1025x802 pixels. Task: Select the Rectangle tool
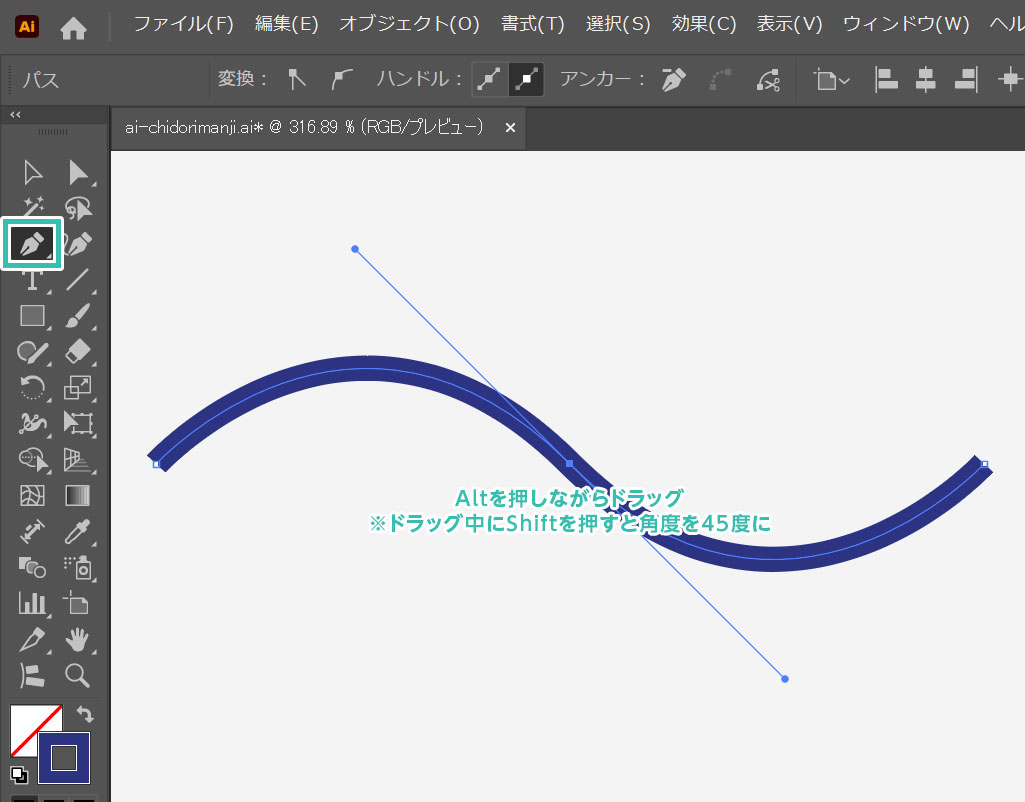[32, 316]
